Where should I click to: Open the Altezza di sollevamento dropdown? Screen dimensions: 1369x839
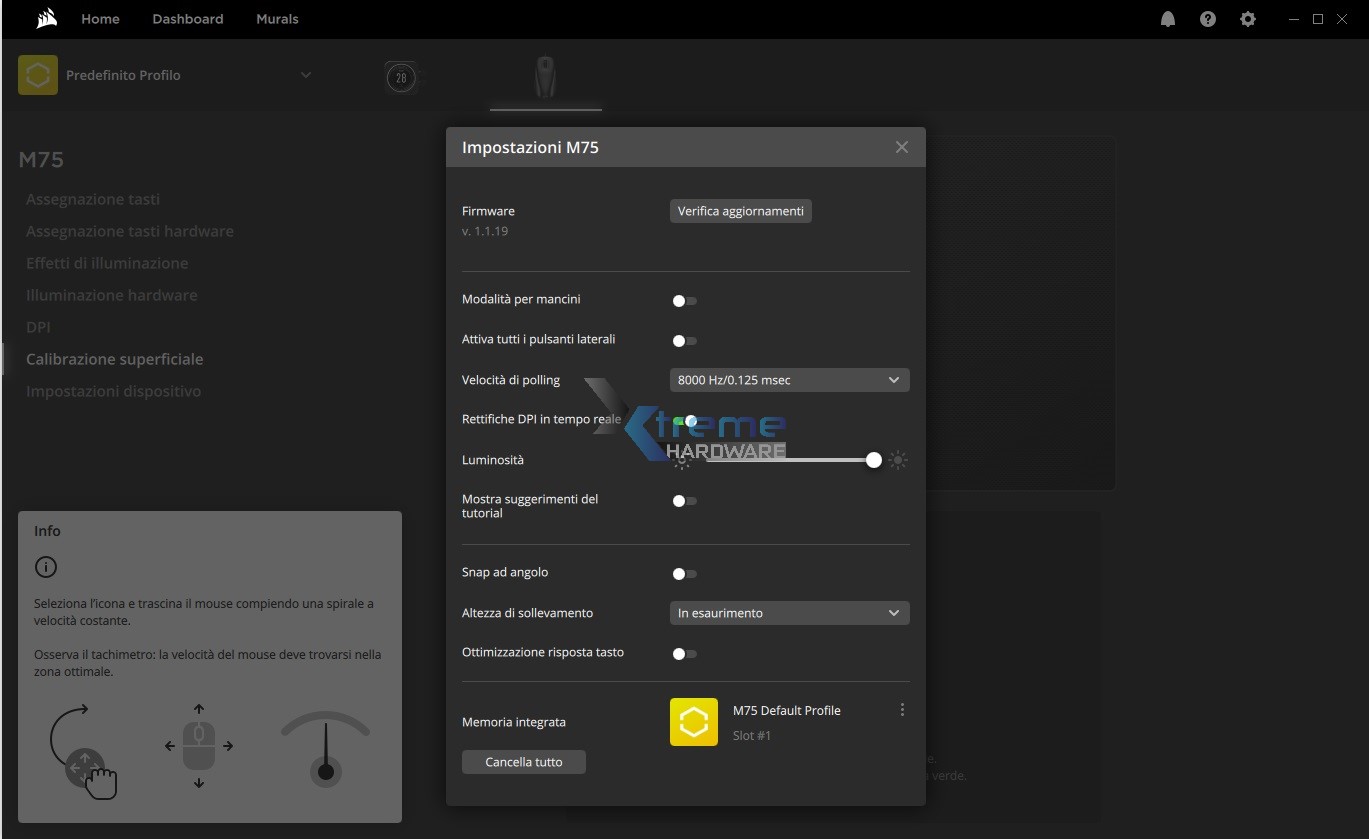789,613
